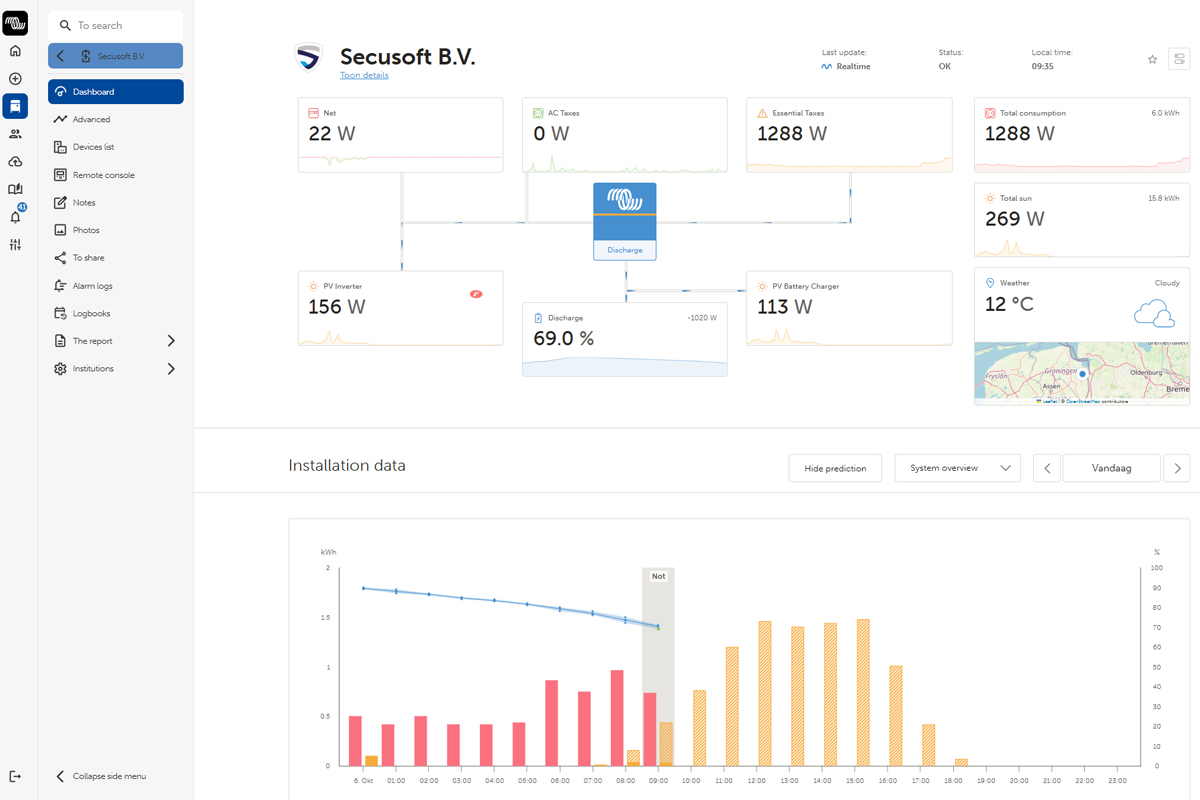Open the notifications bell icon
The width and height of the screenshot is (1200, 800).
(x=15, y=217)
